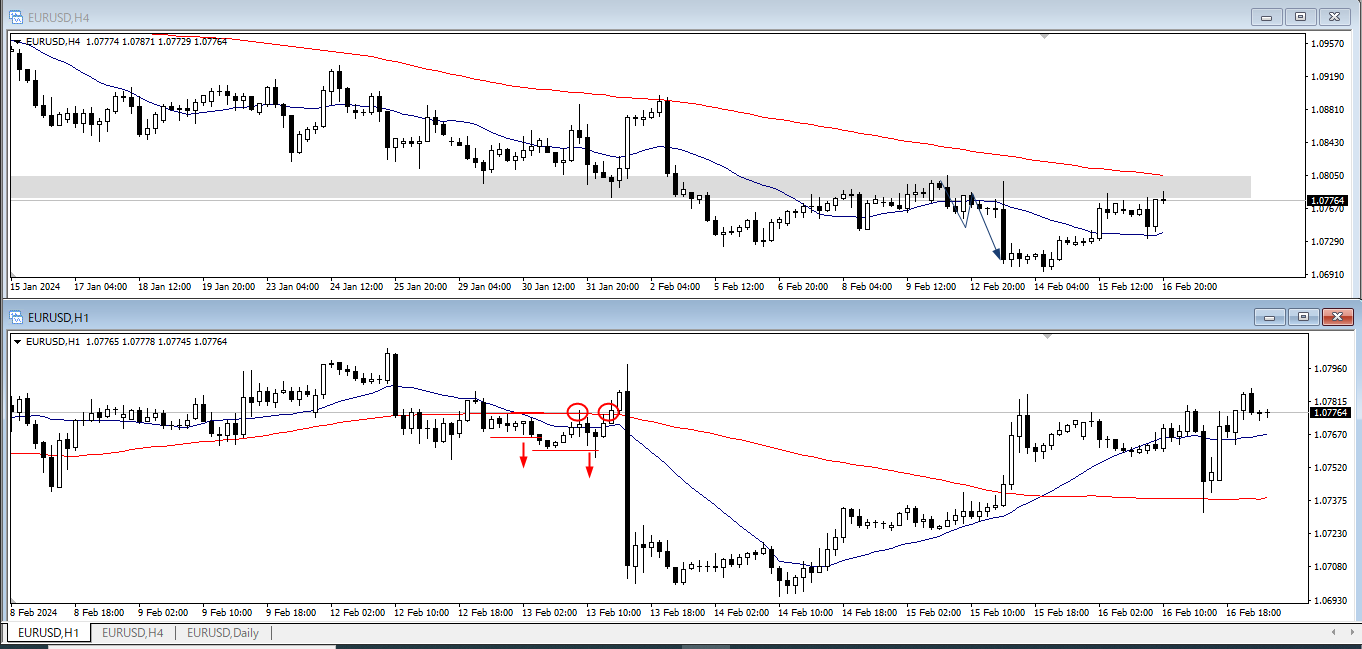Click the EURUSD,H4 chart window icon
Screen dimensions: 1362x649
point(16,16)
